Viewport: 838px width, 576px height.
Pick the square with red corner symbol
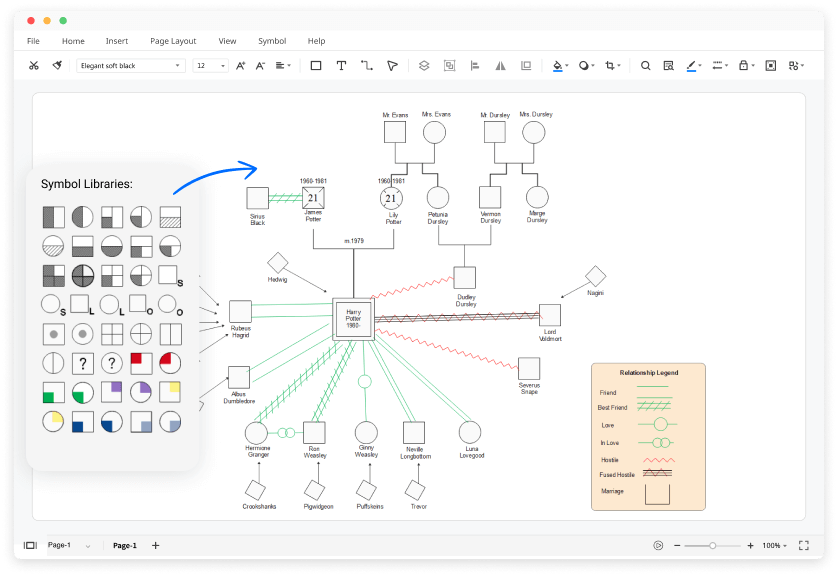141,363
